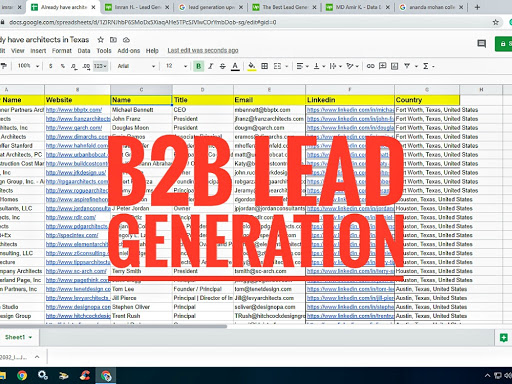Screen dimensions: 512x384
Task: Open a new browser tab
Action: coord(477,7)
